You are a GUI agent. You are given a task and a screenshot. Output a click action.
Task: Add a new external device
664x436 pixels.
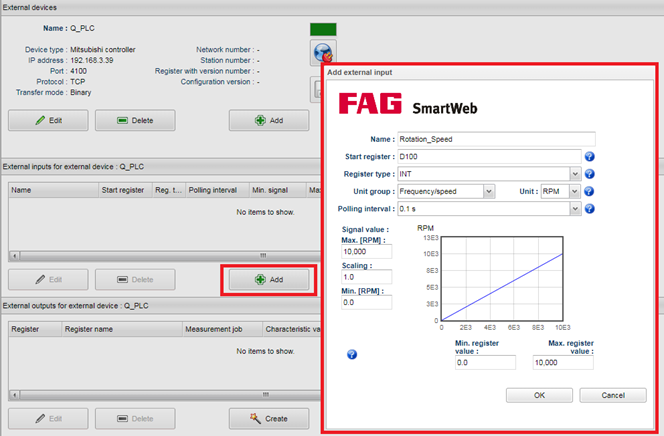[x=269, y=121]
